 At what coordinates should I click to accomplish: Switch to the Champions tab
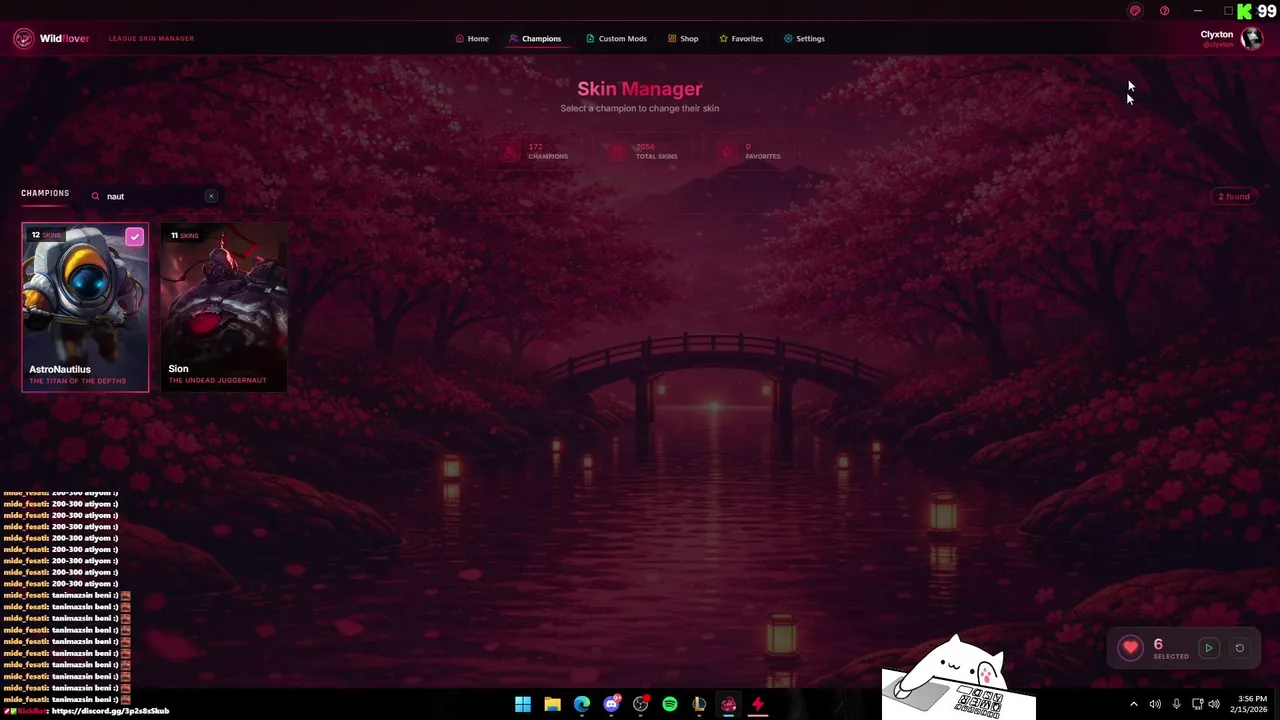click(x=535, y=39)
